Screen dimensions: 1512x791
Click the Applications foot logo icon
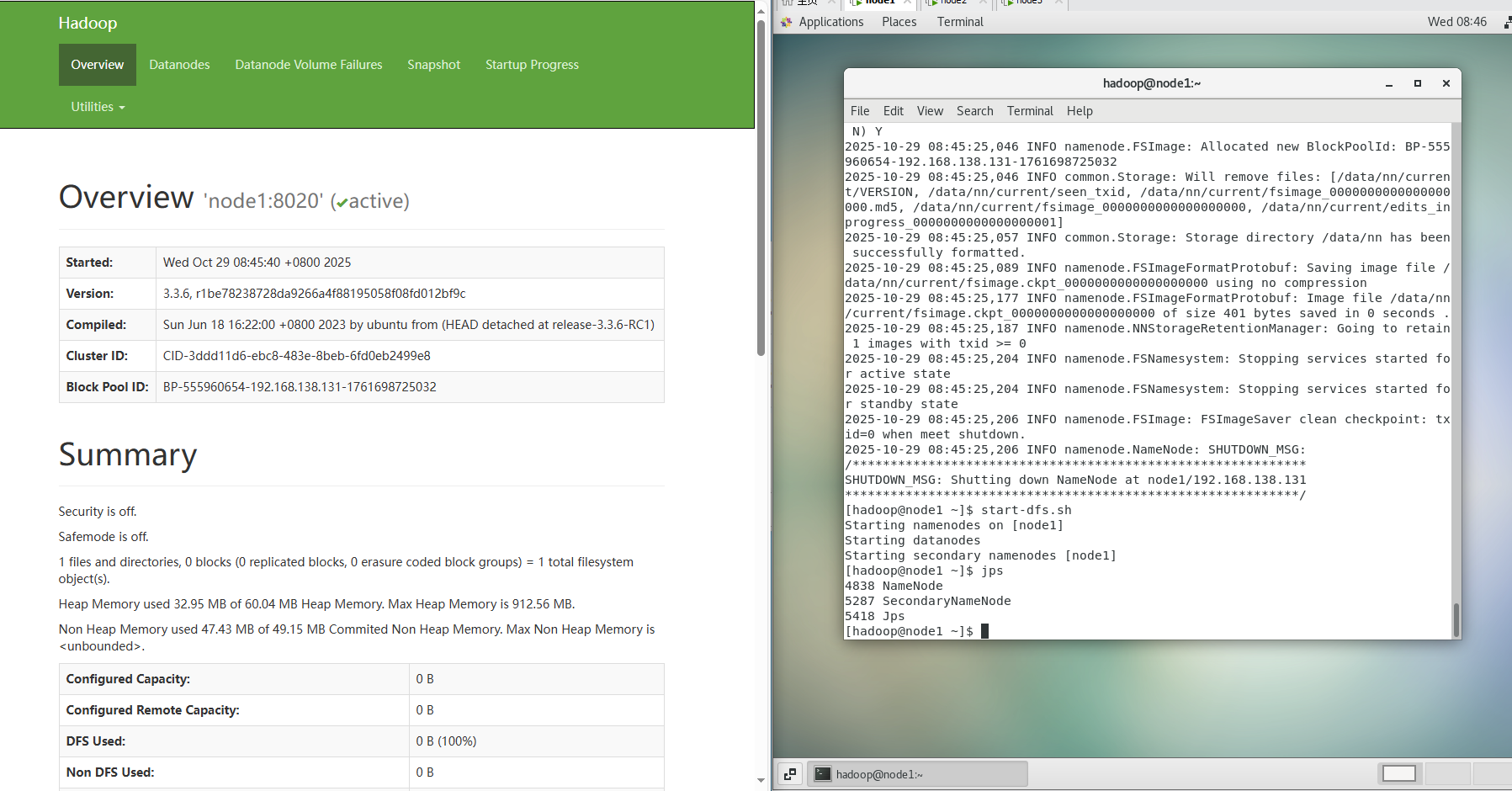tap(787, 22)
